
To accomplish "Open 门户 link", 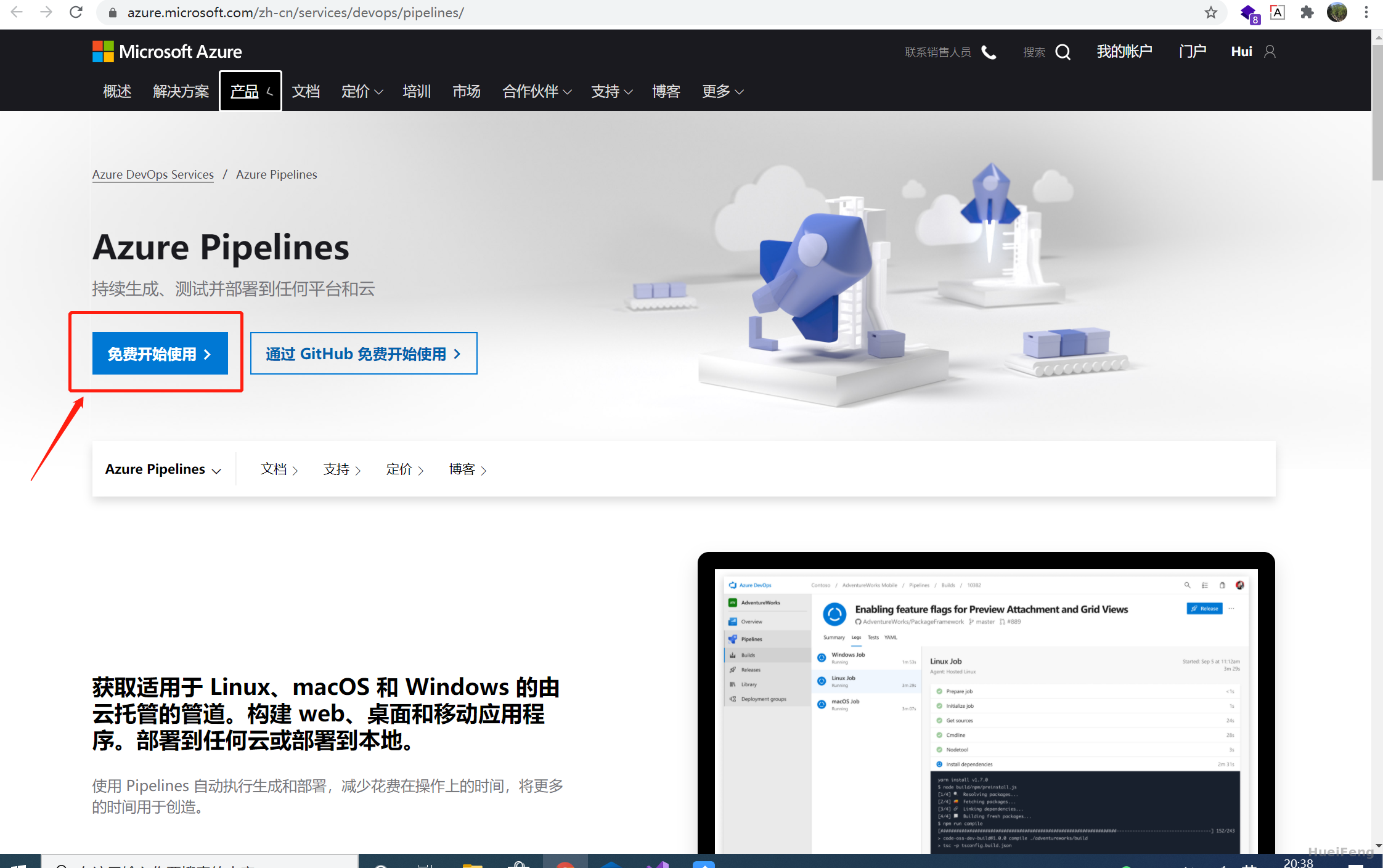I will coord(1192,52).
